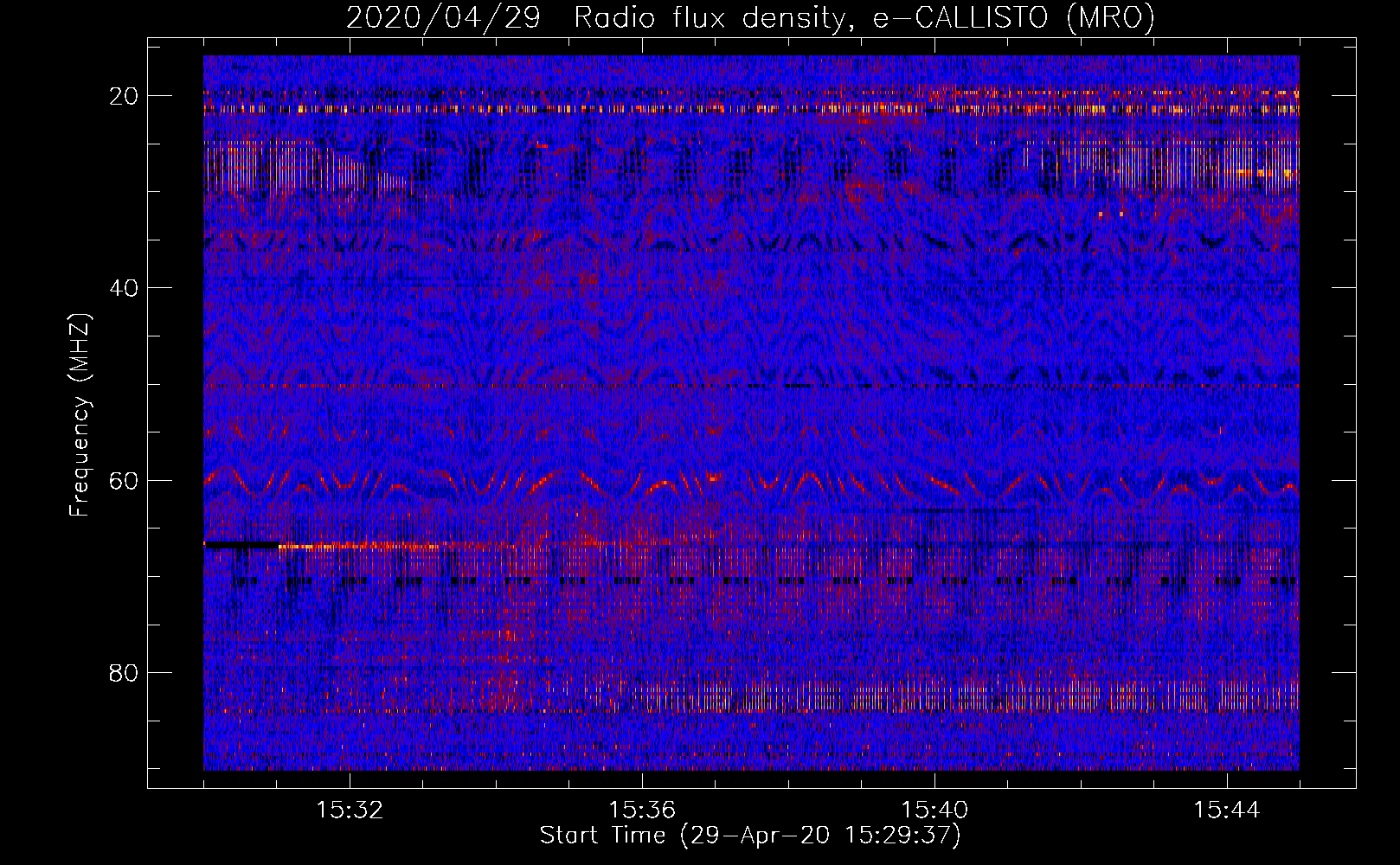This screenshot has height=865, width=1400.
Task: Click the '15:40' time tick label
Action: (x=934, y=811)
